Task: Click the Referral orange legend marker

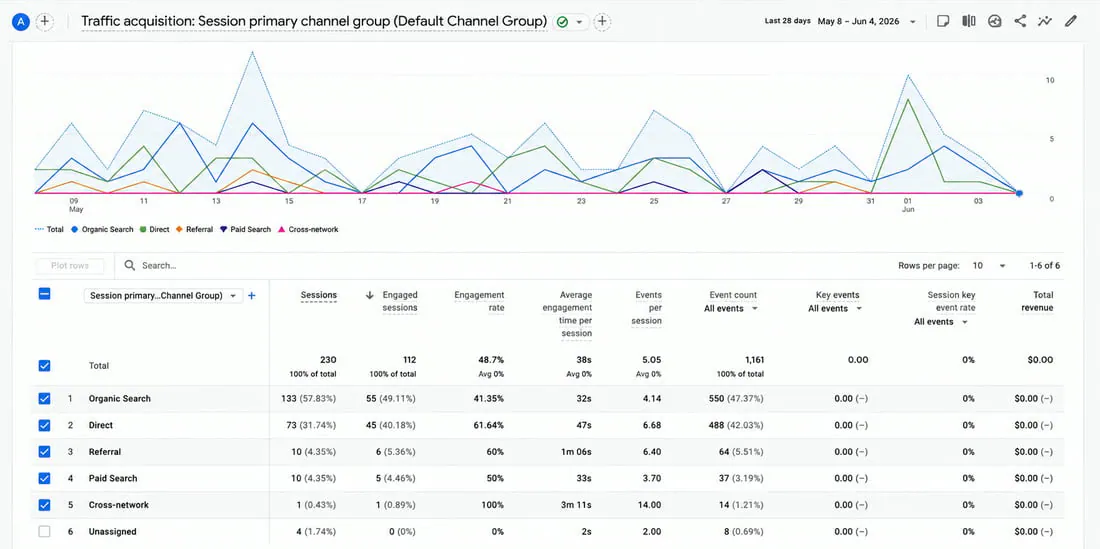Action: tap(180, 229)
